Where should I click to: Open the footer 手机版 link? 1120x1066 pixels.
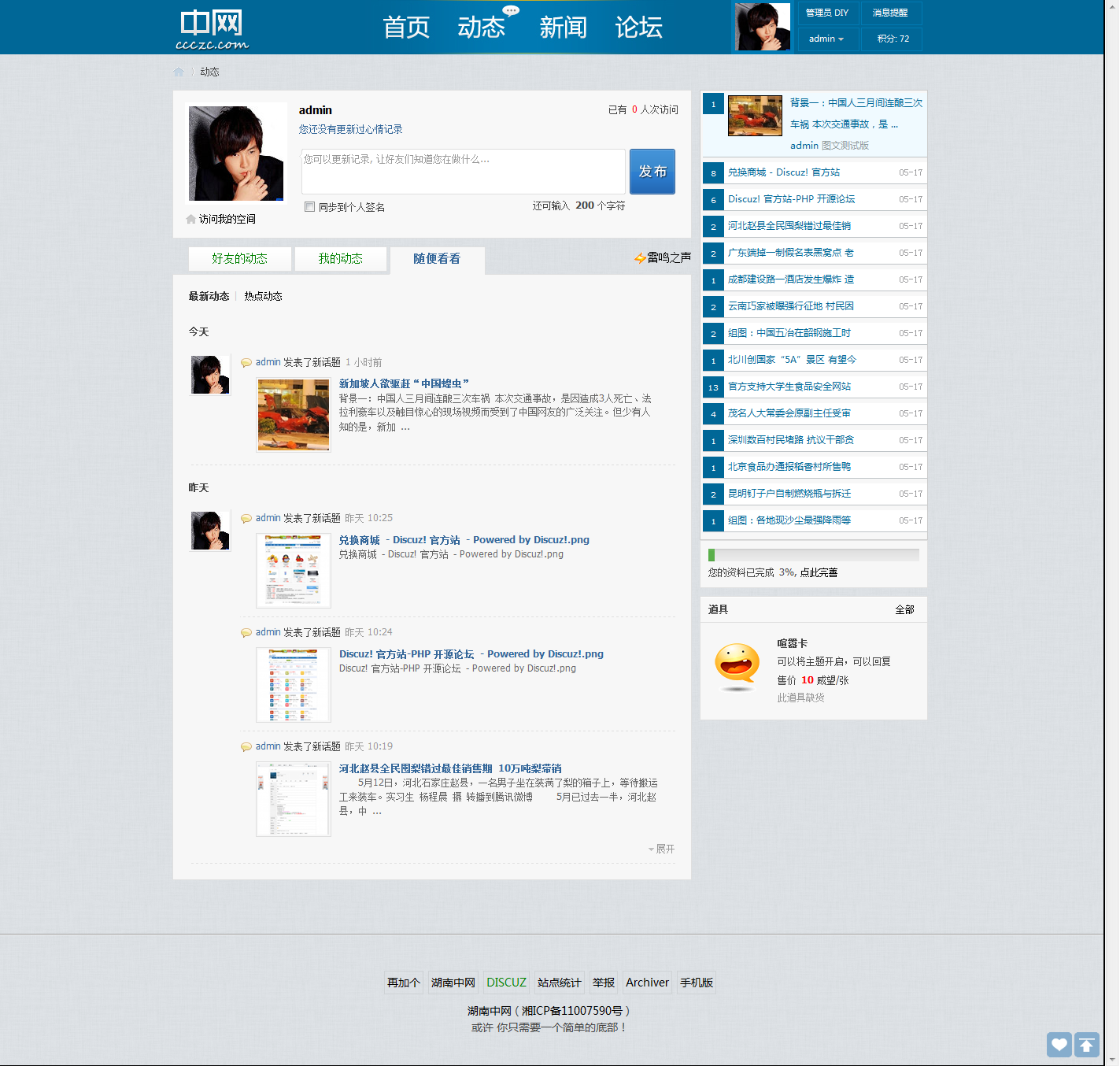point(697,983)
